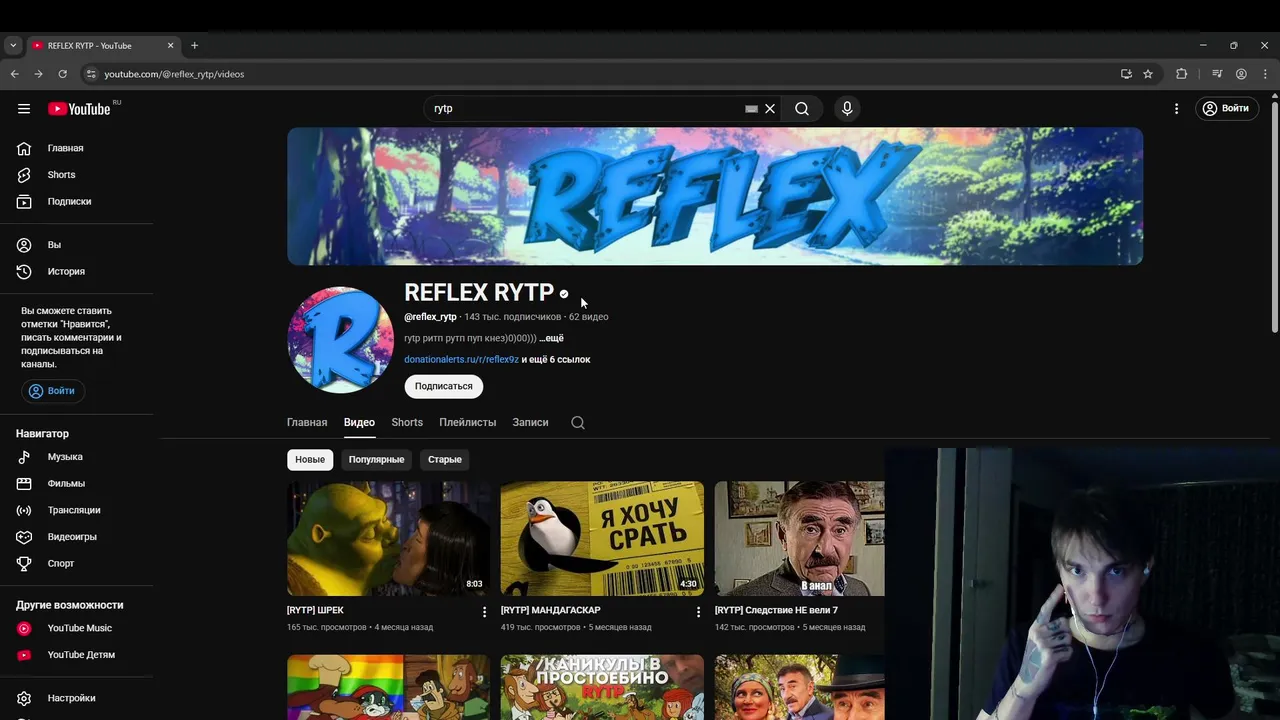Click the browser back arrow
Viewport: 1280px width, 720px height.
click(x=15, y=74)
